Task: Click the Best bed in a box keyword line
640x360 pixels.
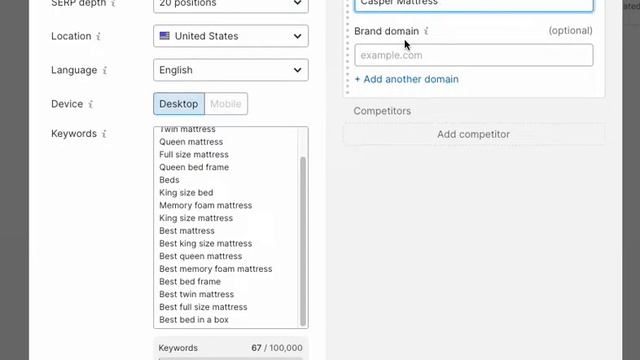Action: tap(194, 320)
